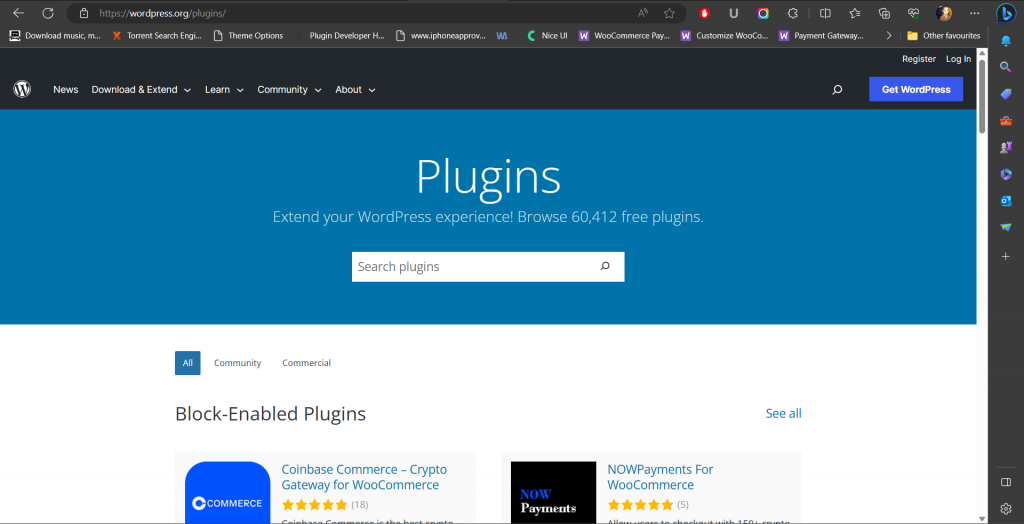Add this page to favourites (star)
Image resolution: width=1024 pixels, height=524 pixels.
click(669, 13)
